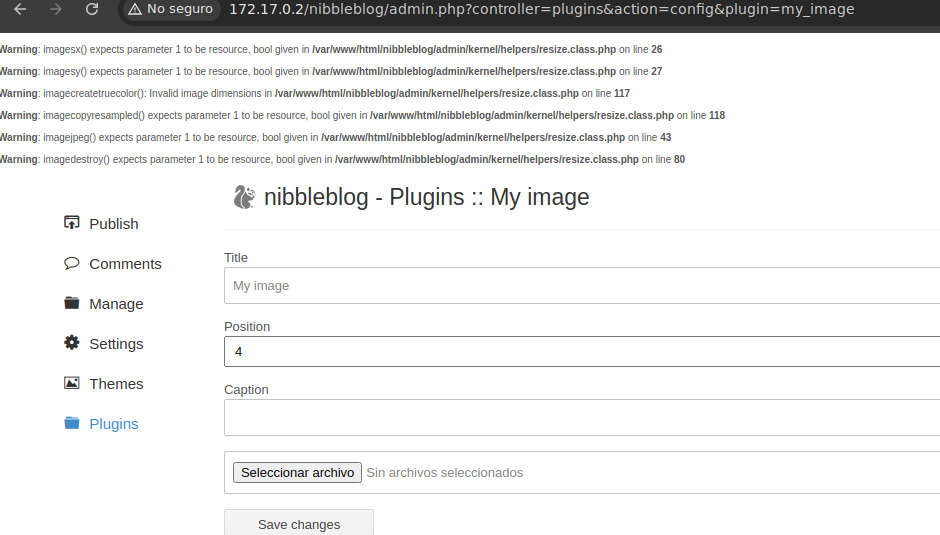Screen dimensions: 940x535
Task: Click the Manage folder icon
Action: (x=71, y=303)
